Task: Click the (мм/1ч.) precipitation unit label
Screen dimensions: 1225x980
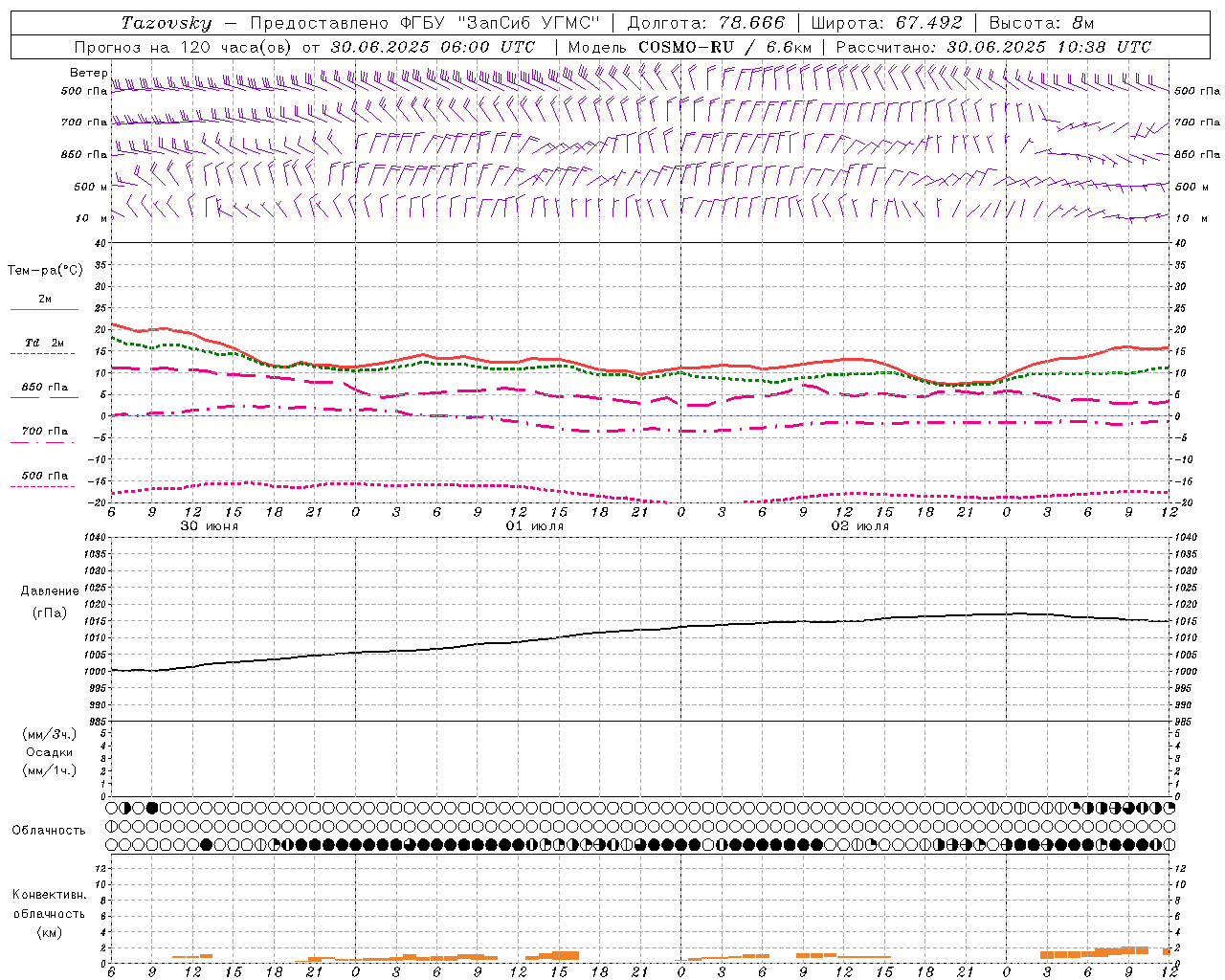Action: (x=50, y=770)
